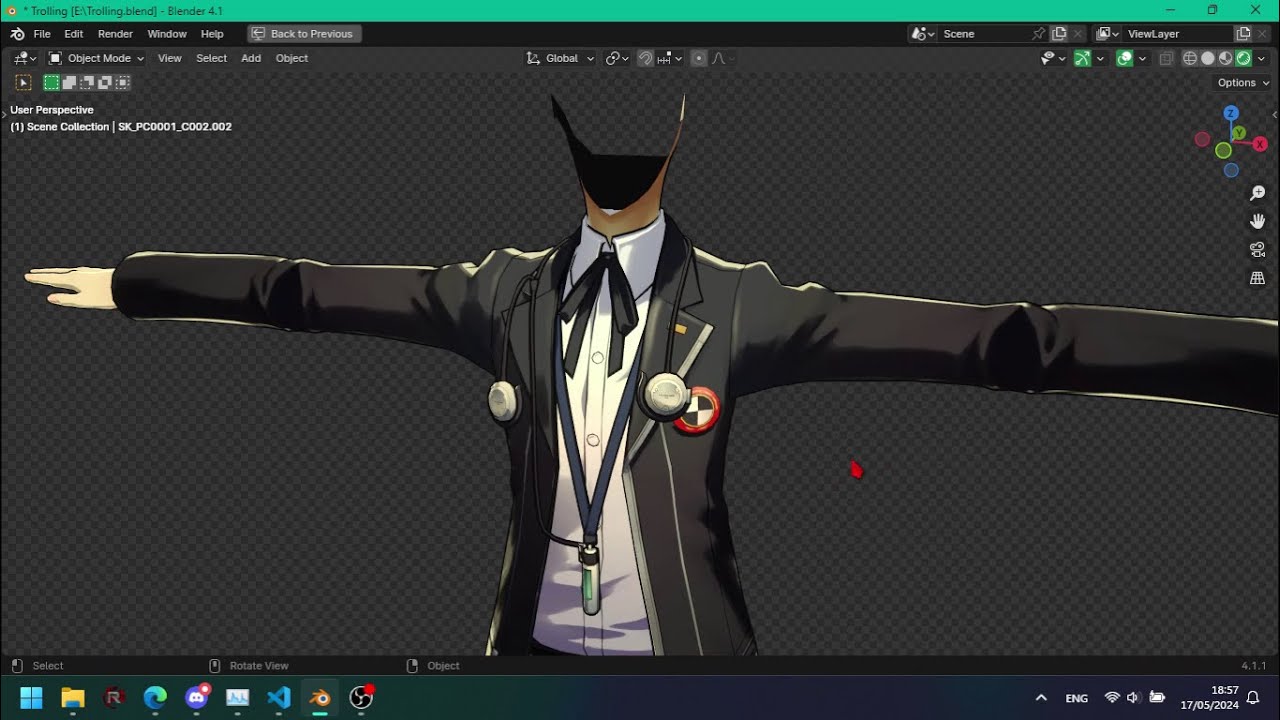This screenshot has height=720, width=1280.
Task: Open the Help menu
Action: 212,34
